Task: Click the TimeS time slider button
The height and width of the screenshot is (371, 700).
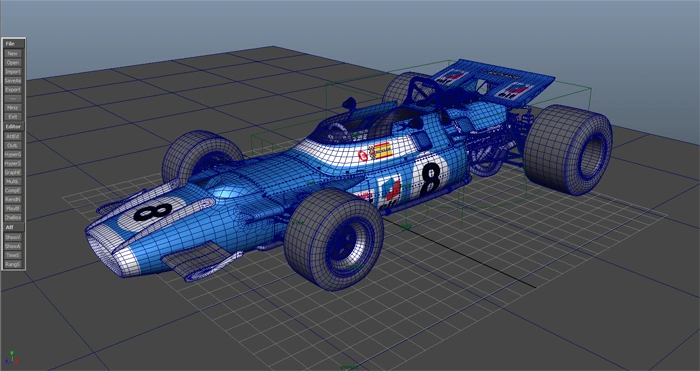Action: pyautogui.click(x=13, y=255)
